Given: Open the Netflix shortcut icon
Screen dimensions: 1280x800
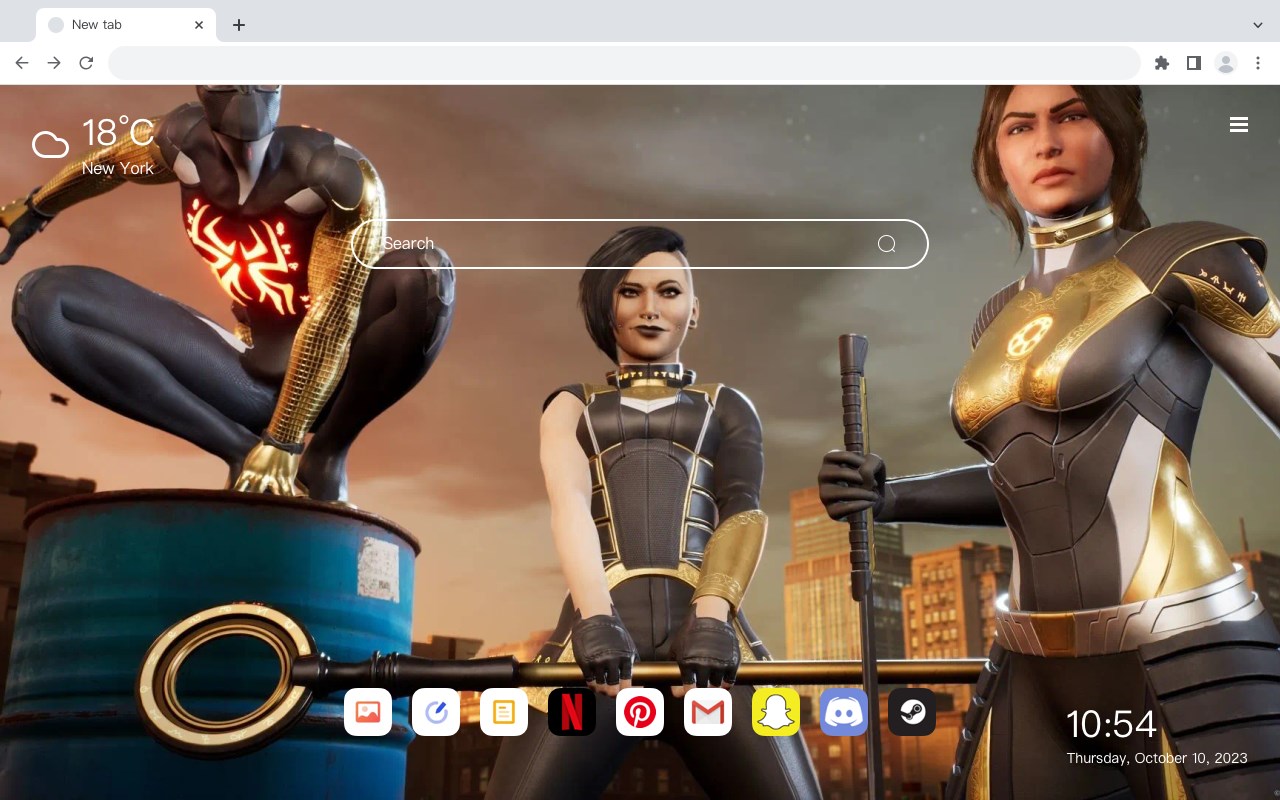Looking at the screenshot, I should coord(572,712).
